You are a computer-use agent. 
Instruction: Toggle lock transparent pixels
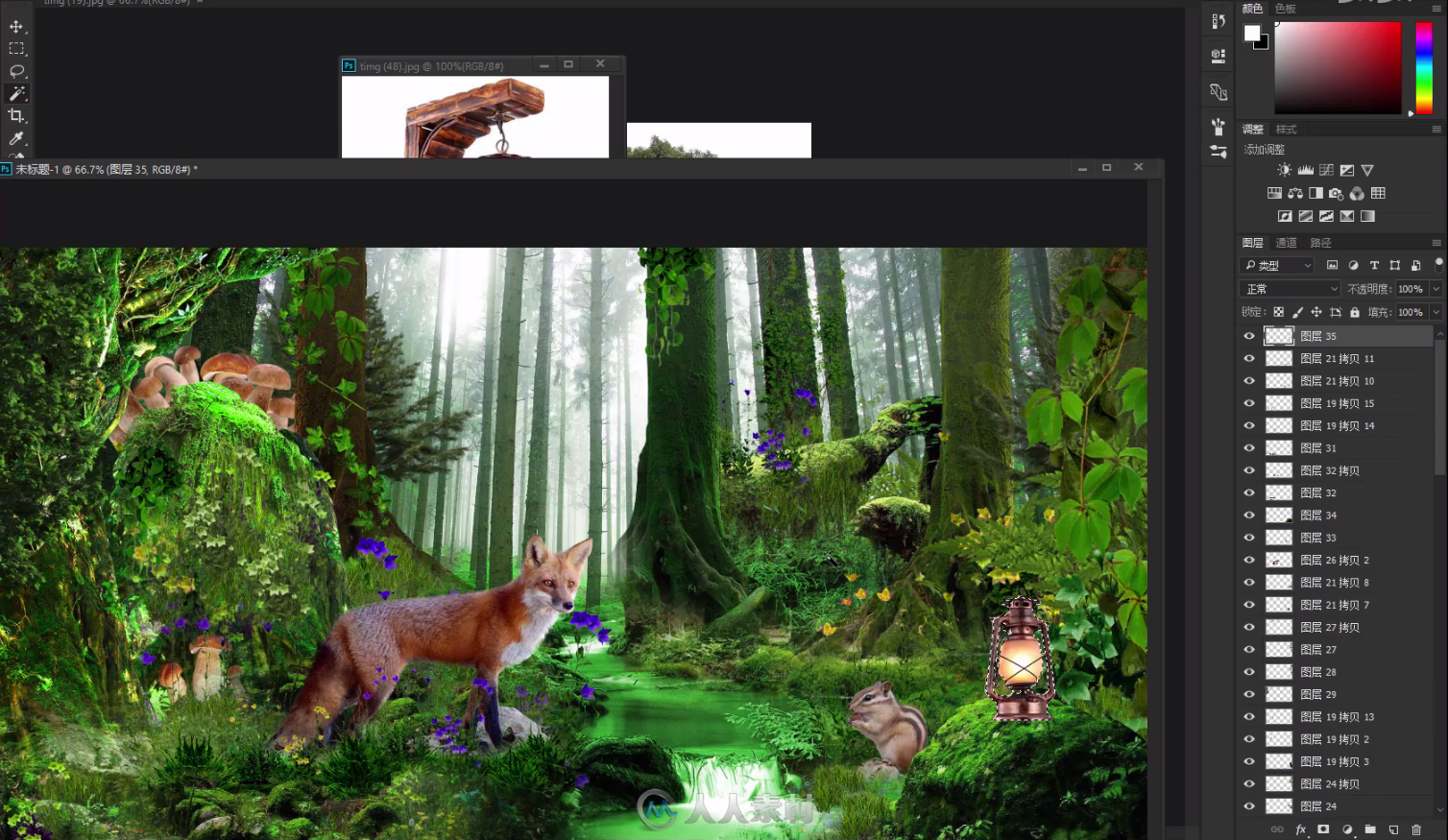click(x=1278, y=312)
